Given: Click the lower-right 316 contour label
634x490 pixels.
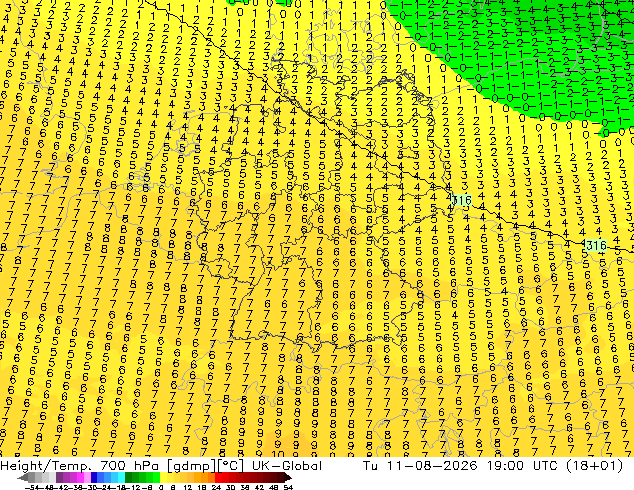Looking at the screenshot, I should tap(596, 245).
